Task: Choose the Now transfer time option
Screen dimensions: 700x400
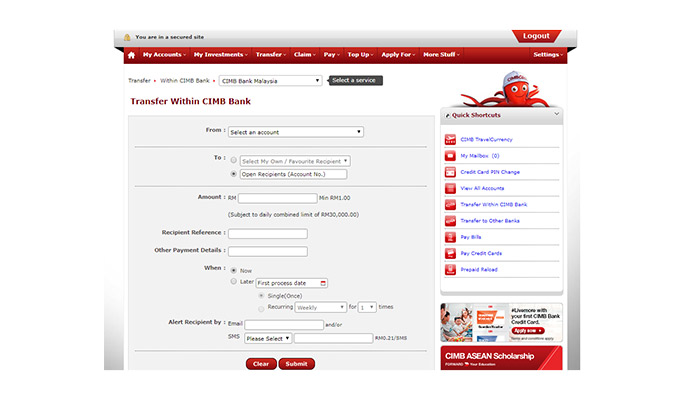Action: pos(233,271)
